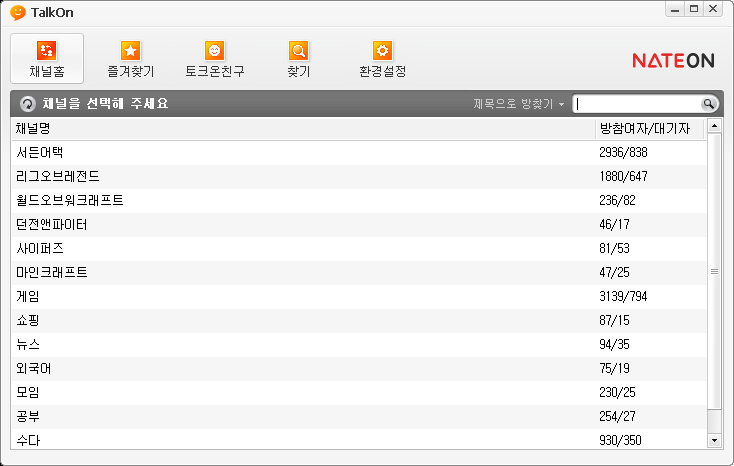Select the 마인크래프트 channel
734x466 pixels.
[359, 273]
